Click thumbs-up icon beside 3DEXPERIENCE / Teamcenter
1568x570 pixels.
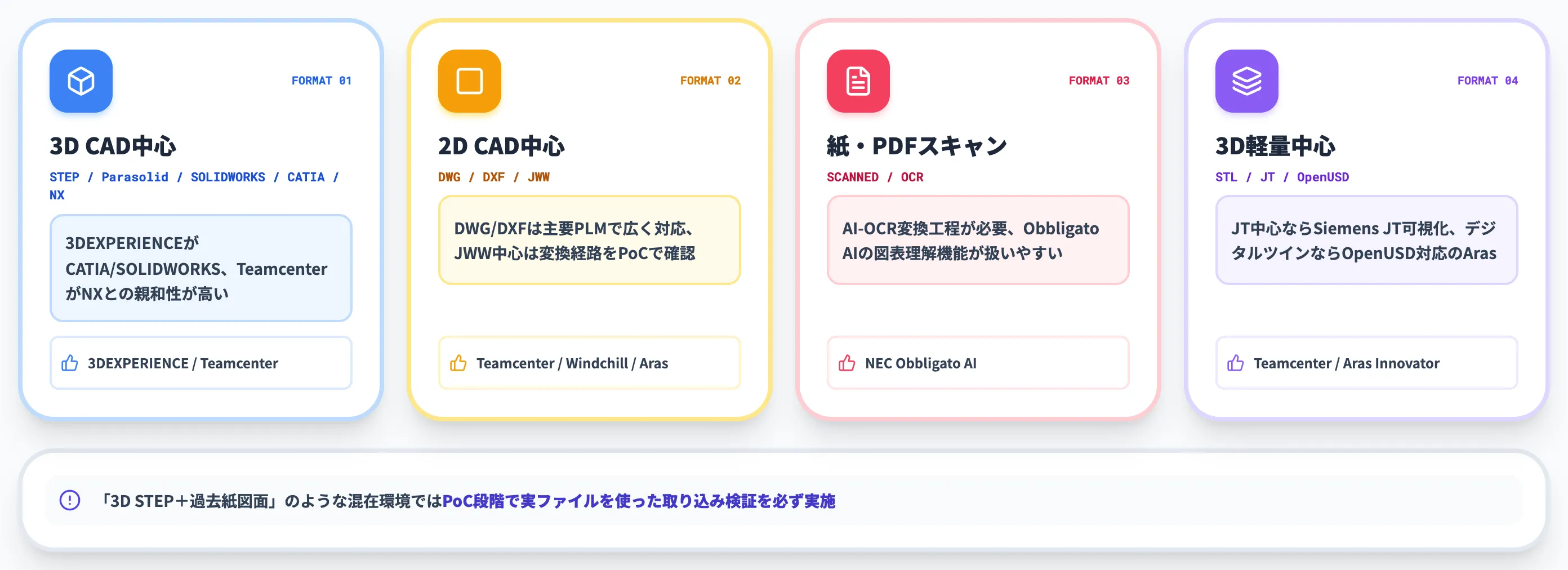(70, 363)
